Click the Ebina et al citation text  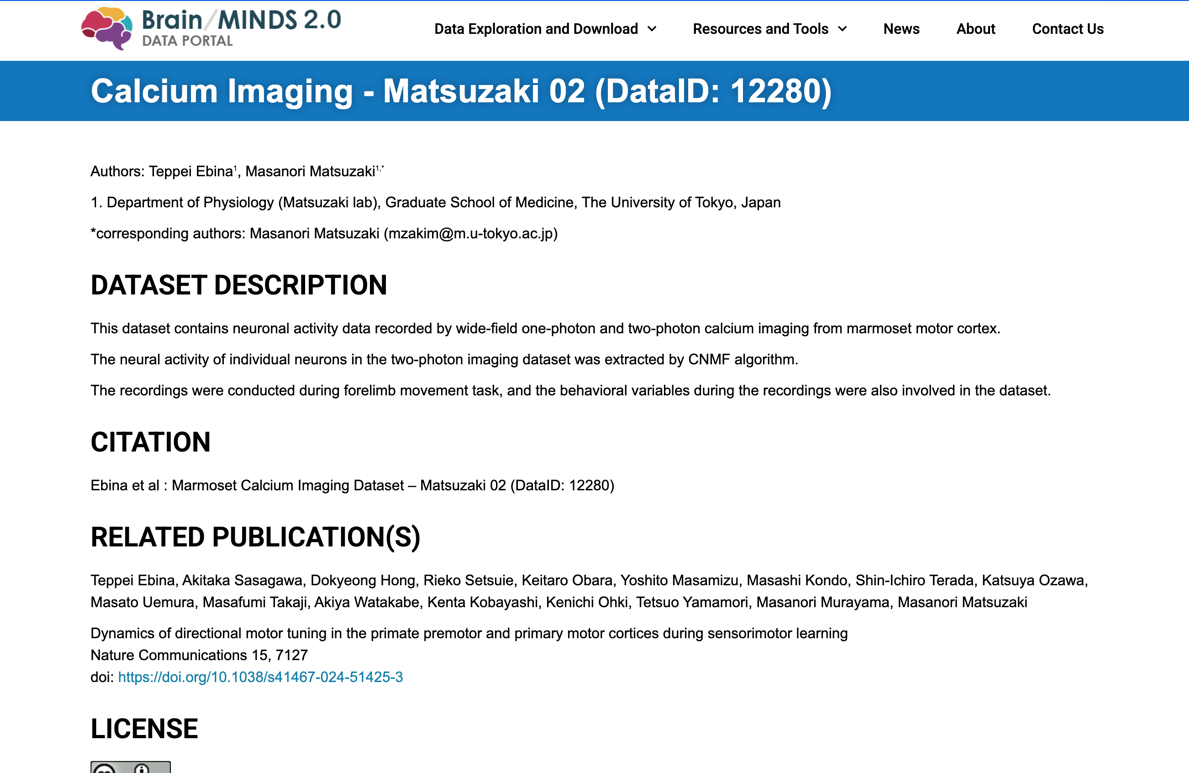(353, 485)
